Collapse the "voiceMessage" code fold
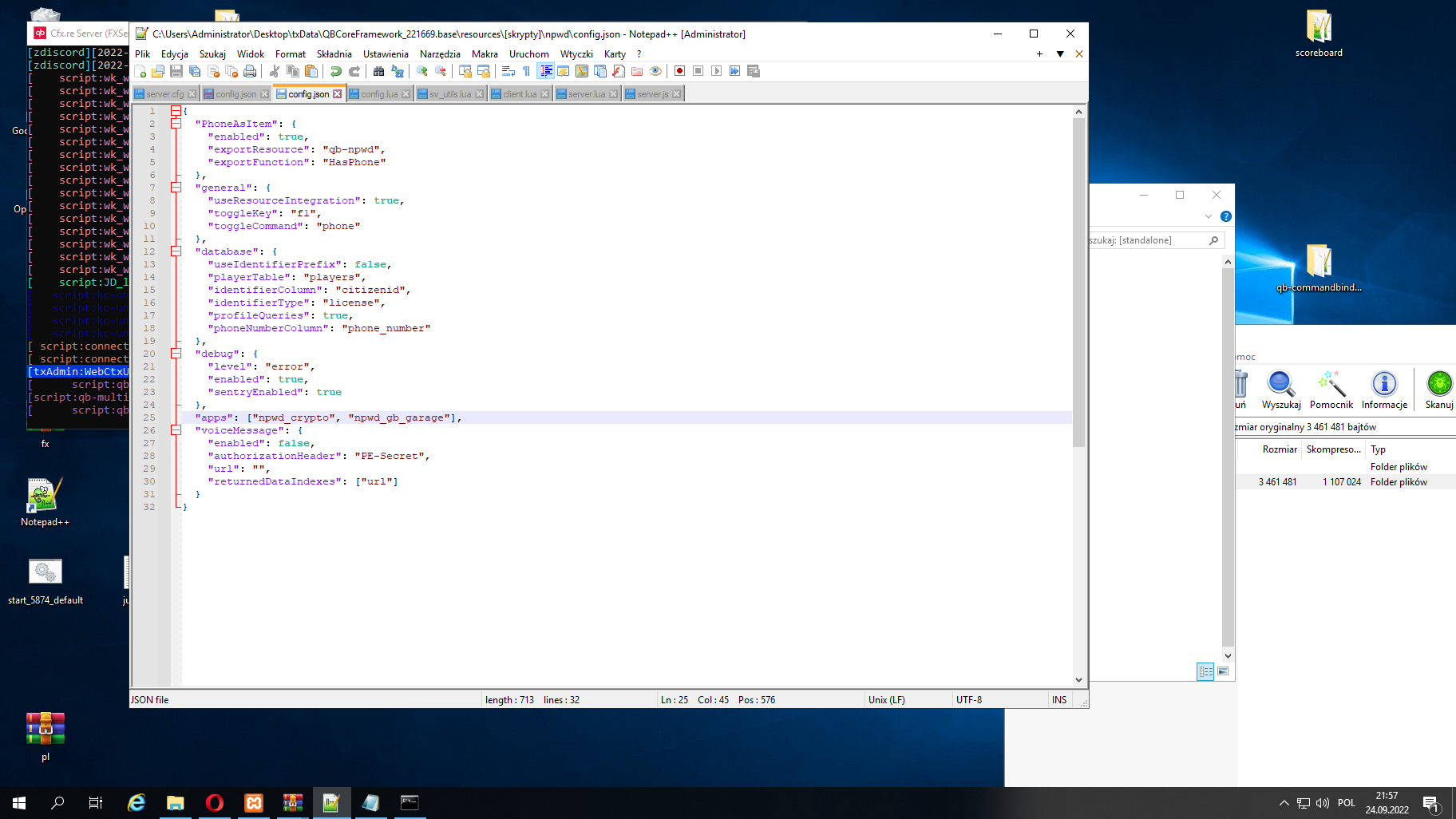The image size is (1456, 819). click(x=175, y=429)
